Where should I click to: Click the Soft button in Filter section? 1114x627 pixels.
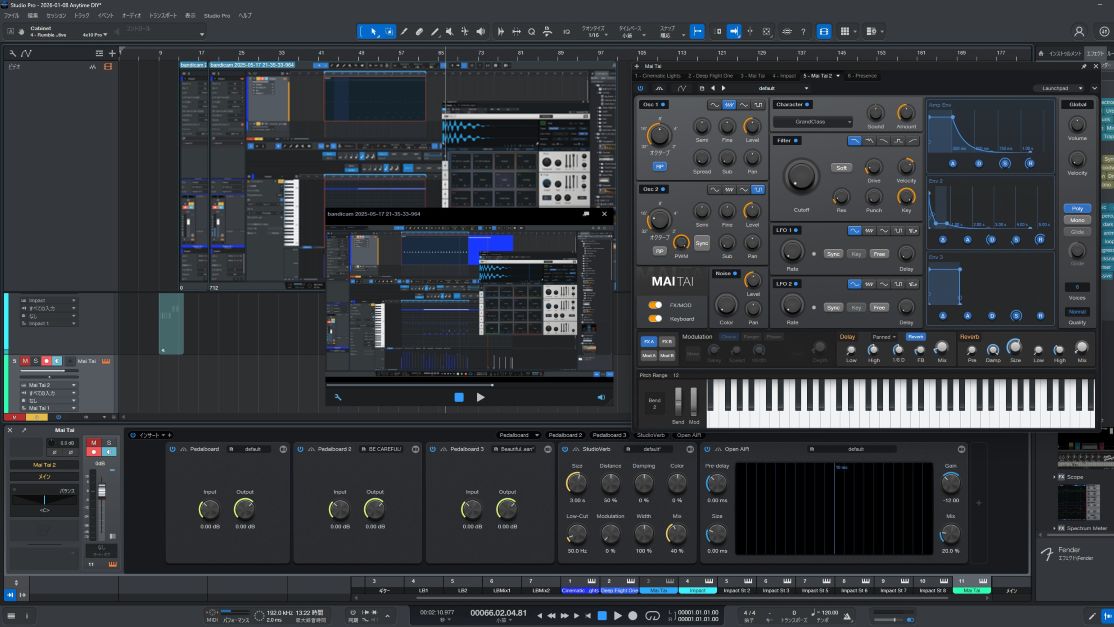[x=841, y=168]
